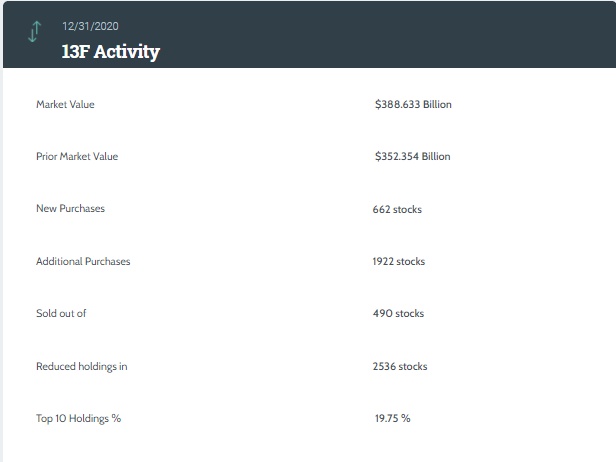Click the Prior Market Value label

(x=77, y=157)
